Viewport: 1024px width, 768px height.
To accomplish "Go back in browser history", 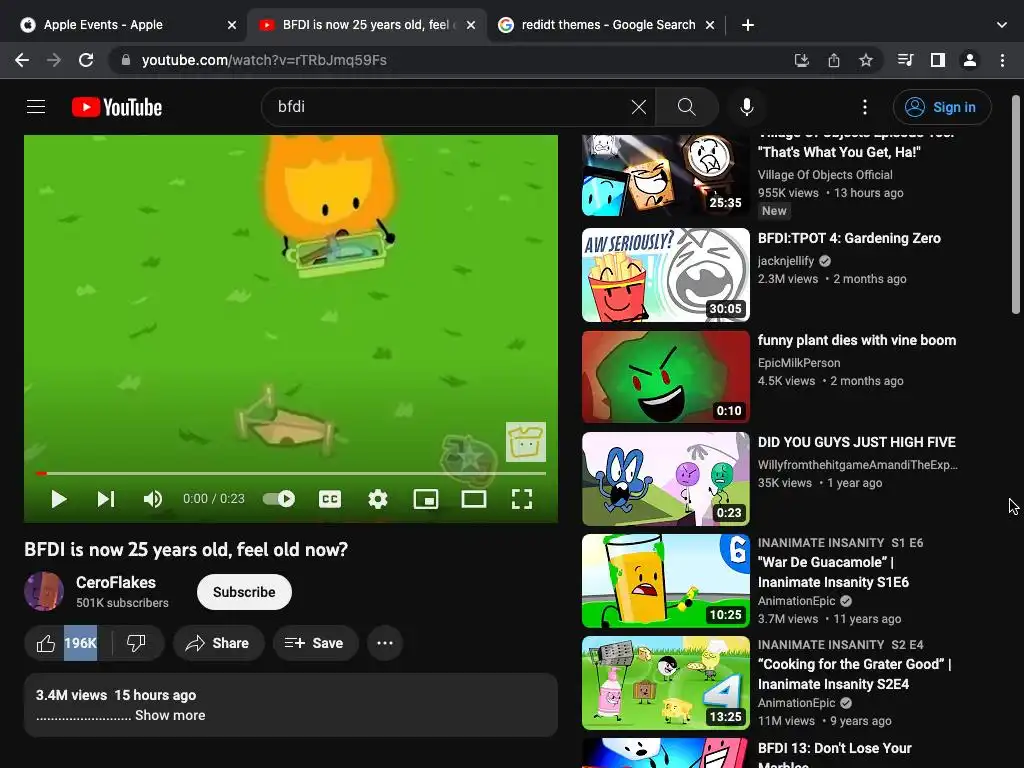I will (x=22, y=60).
